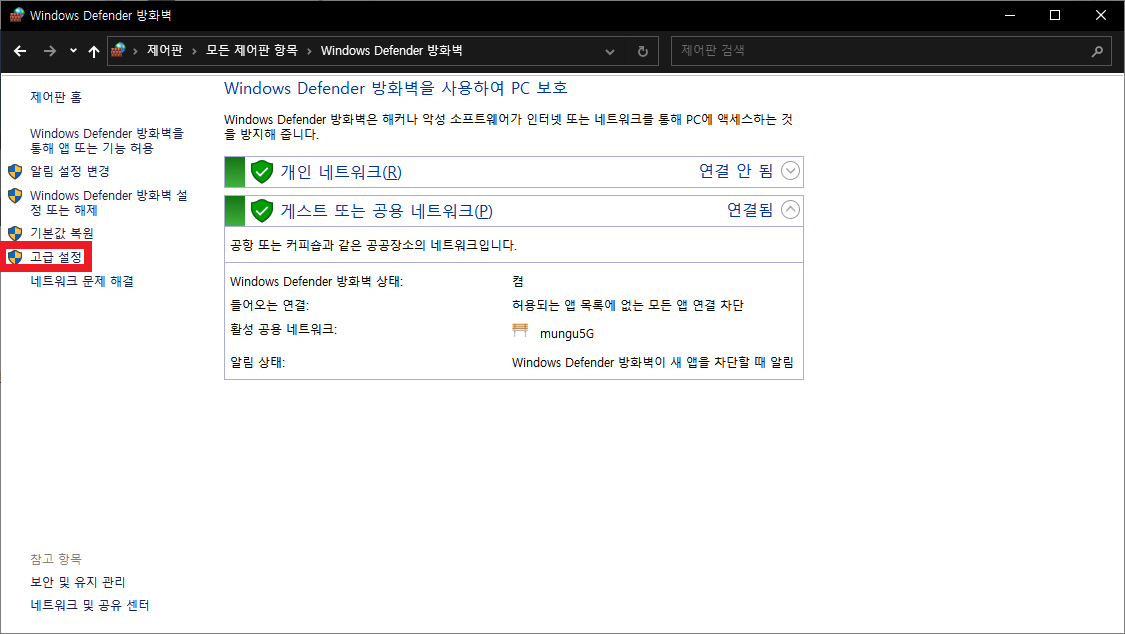Click shield icon beside 기본값 복원
This screenshot has height=634, width=1125.
coord(15,233)
